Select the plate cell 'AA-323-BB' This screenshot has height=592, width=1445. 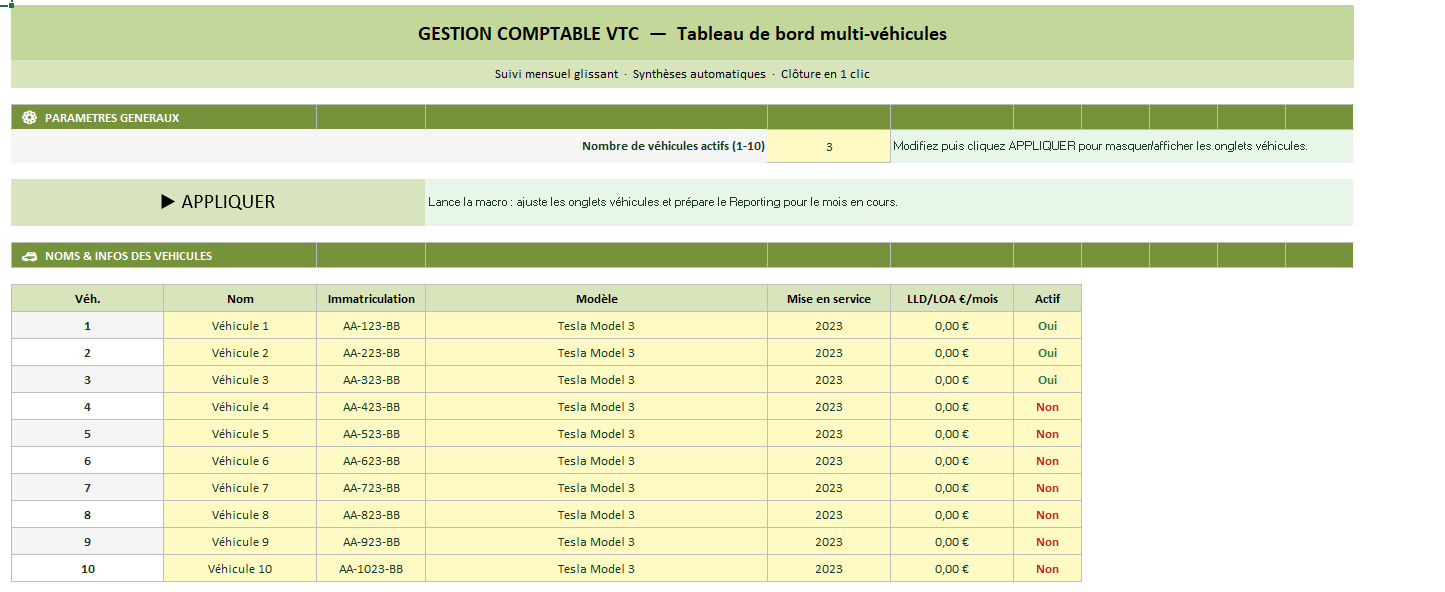click(371, 380)
